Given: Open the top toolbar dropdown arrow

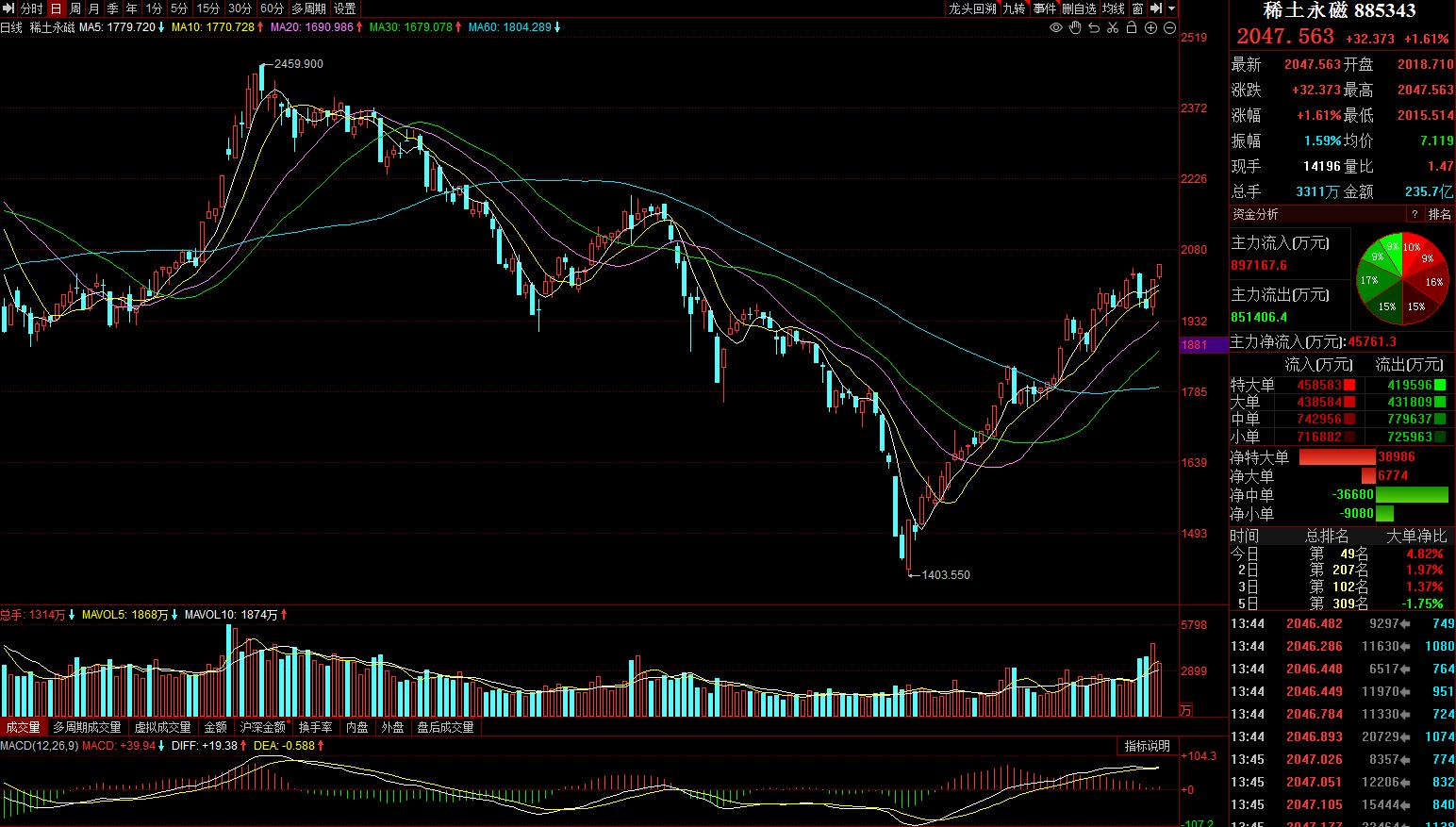Looking at the screenshot, I should (1172, 8).
